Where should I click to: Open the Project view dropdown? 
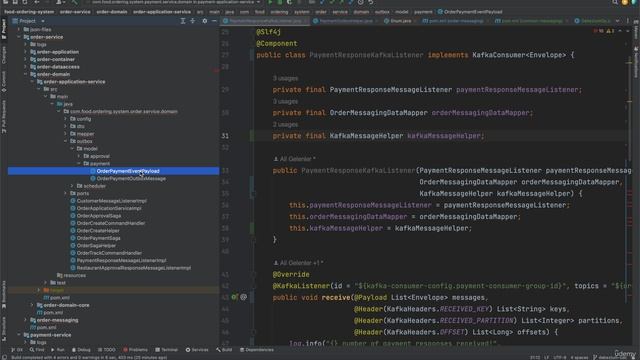click(42, 21)
